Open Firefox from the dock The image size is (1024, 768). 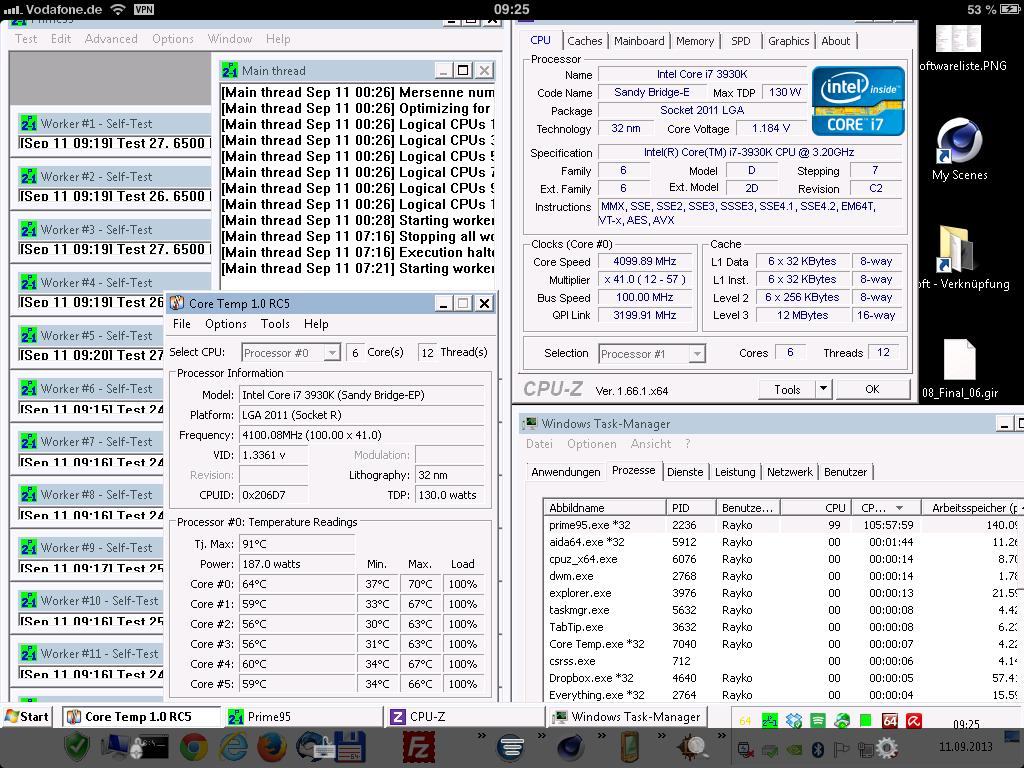(x=272, y=747)
